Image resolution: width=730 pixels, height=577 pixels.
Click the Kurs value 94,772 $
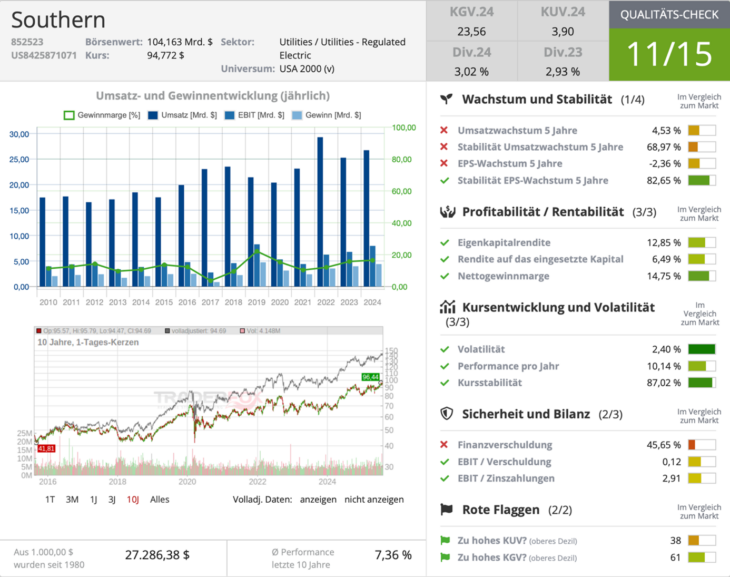coord(165,55)
